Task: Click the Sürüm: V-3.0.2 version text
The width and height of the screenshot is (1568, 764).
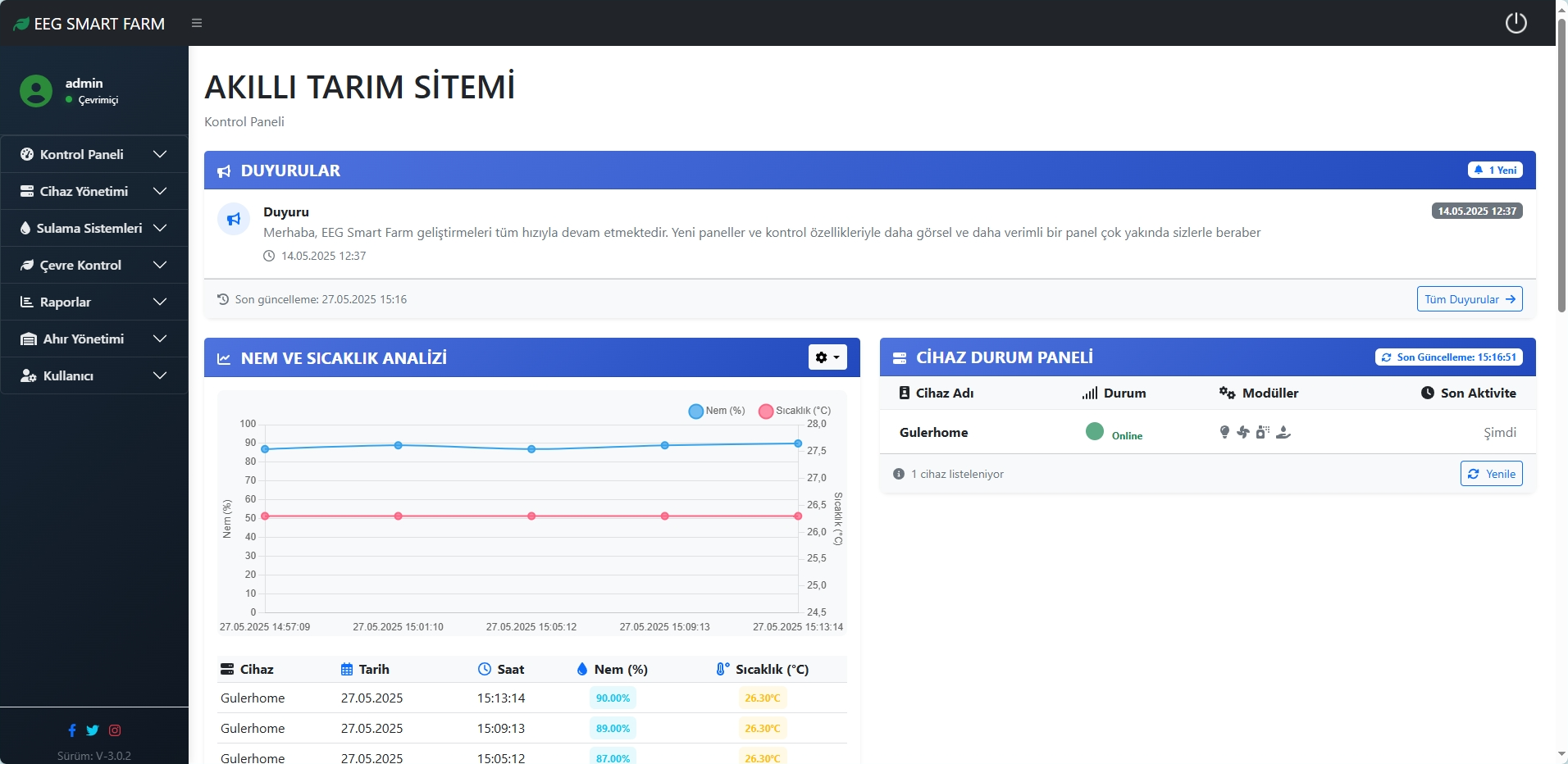Action: [94, 756]
